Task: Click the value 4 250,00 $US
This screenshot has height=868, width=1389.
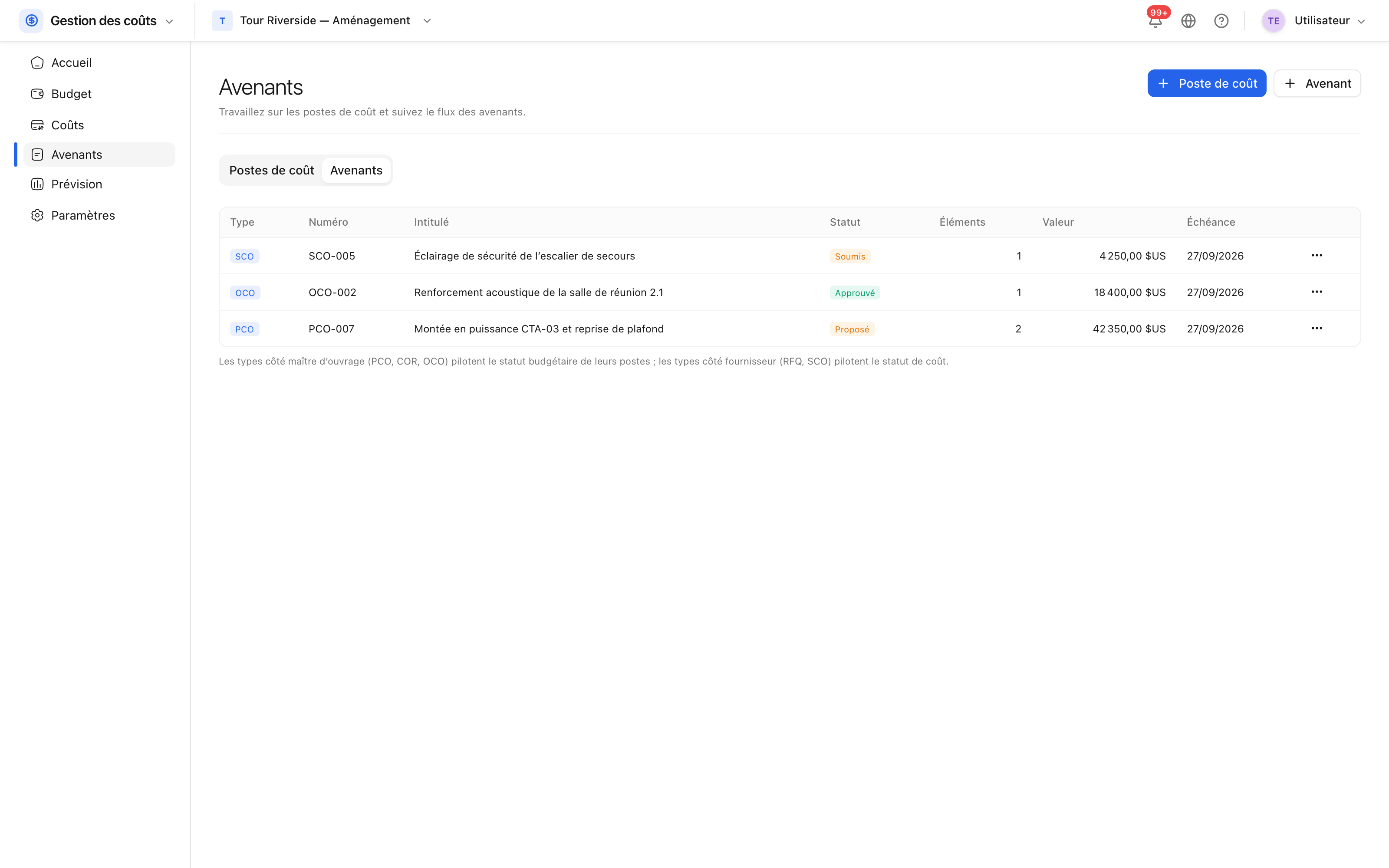Action: 1132,256
